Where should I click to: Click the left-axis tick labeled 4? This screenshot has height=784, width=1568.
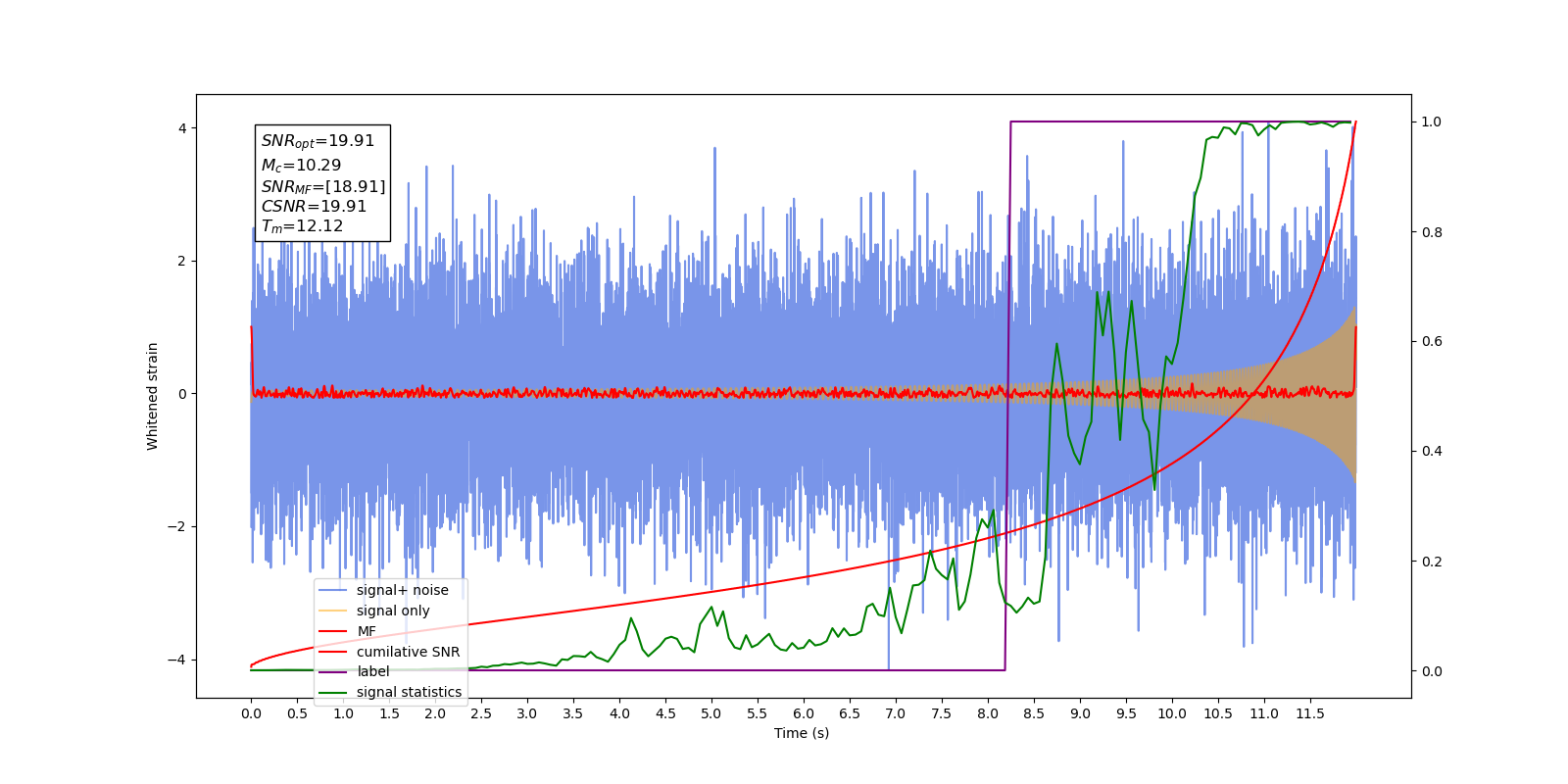click(182, 128)
